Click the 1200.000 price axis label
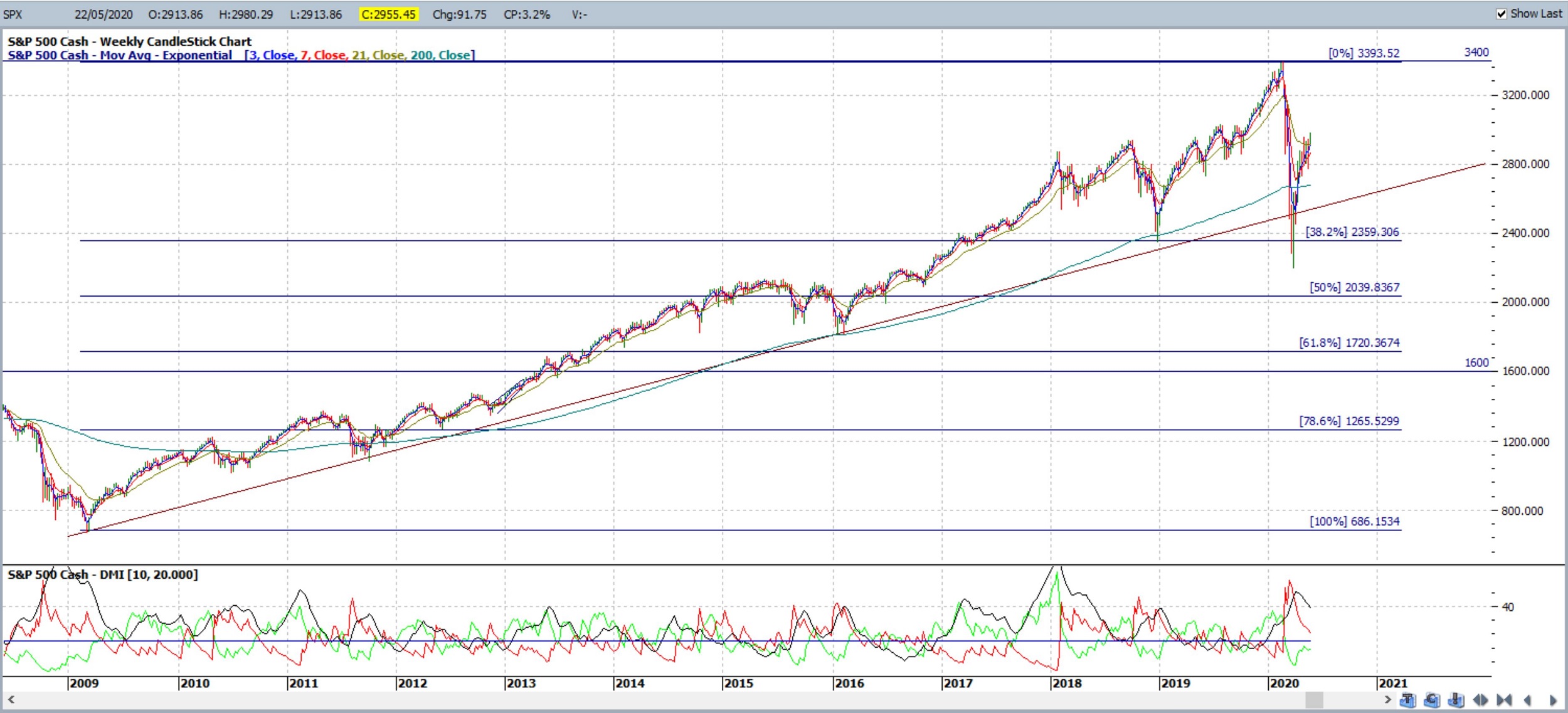 1525,441
